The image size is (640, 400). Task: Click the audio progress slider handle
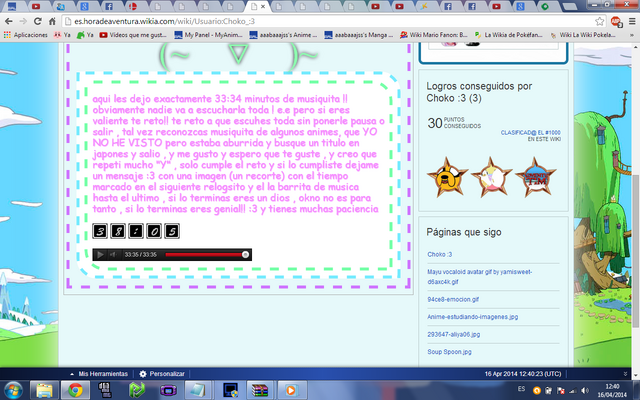(x=245, y=255)
